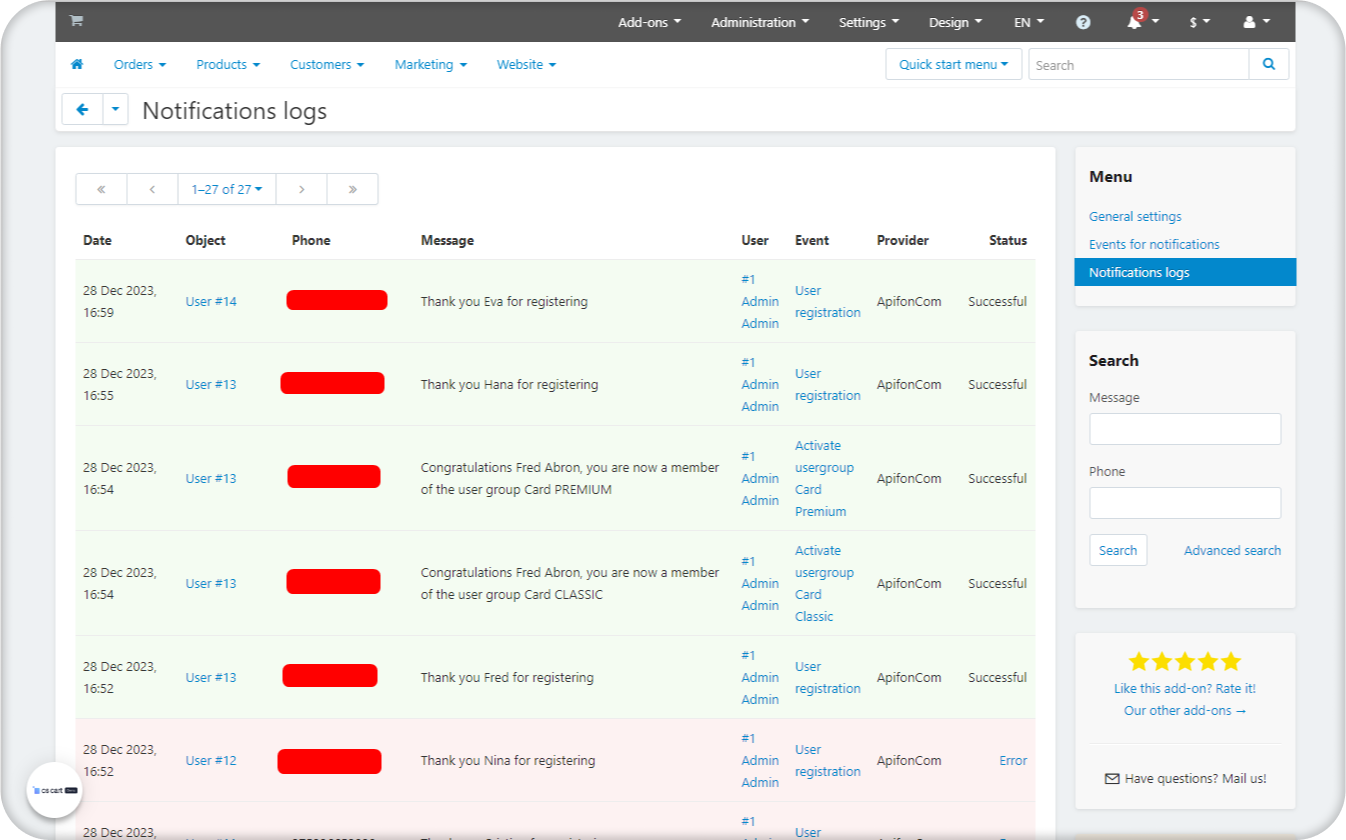Open Activate usergroup Card Premium event link
Image resolution: width=1346 pixels, height=840 pixels.
824,478
